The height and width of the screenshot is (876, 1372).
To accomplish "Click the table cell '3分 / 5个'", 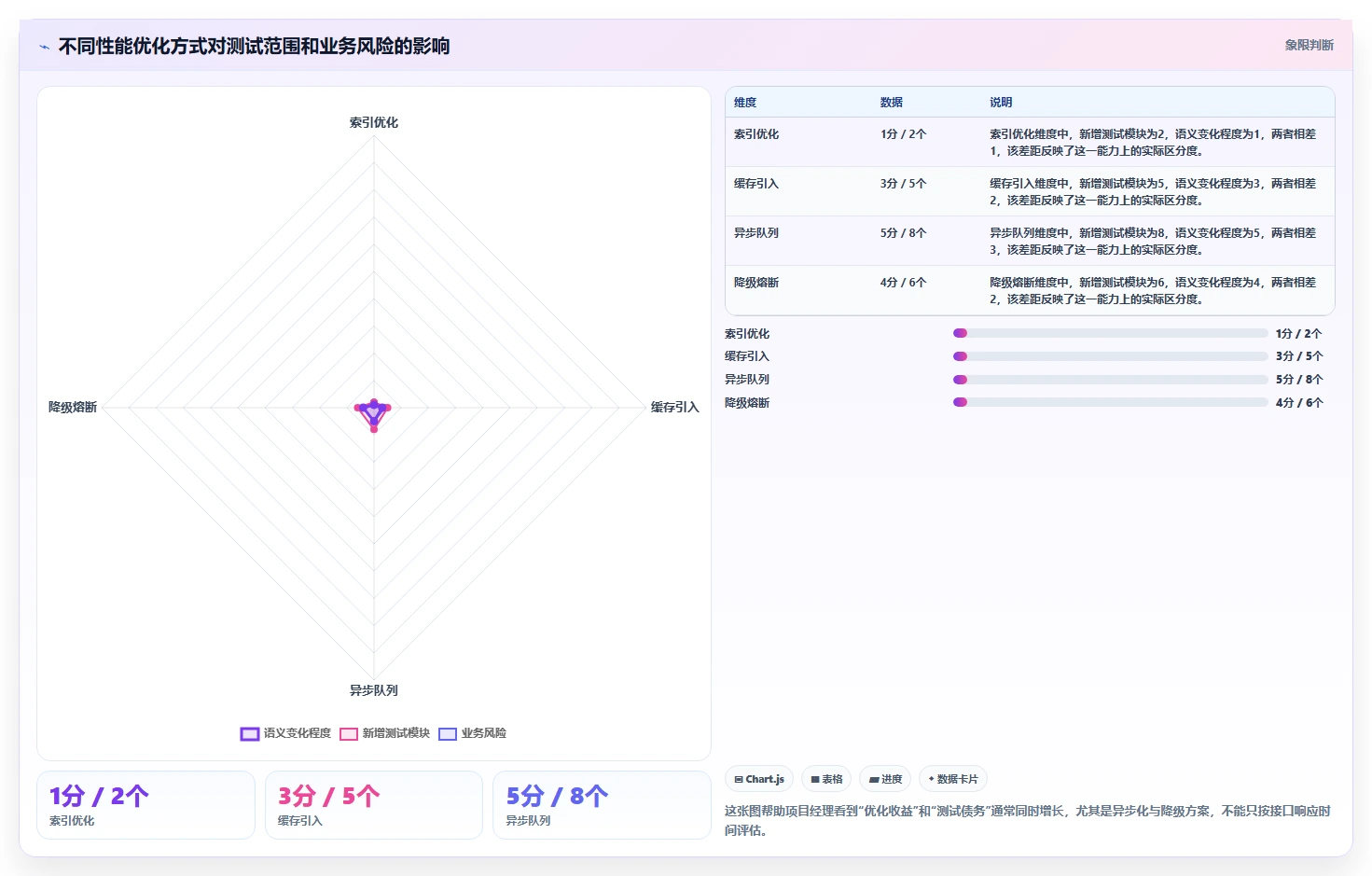I will (903, 184).
